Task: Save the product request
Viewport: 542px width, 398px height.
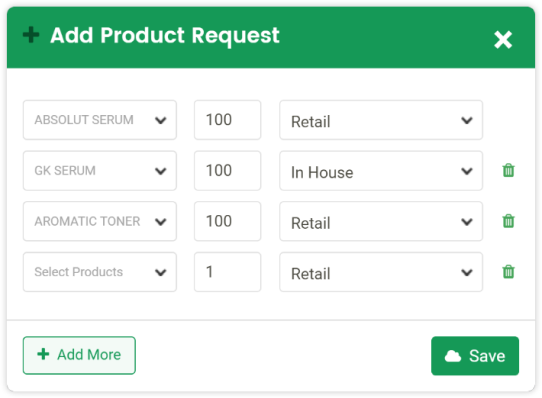Action: pos(475,355)
